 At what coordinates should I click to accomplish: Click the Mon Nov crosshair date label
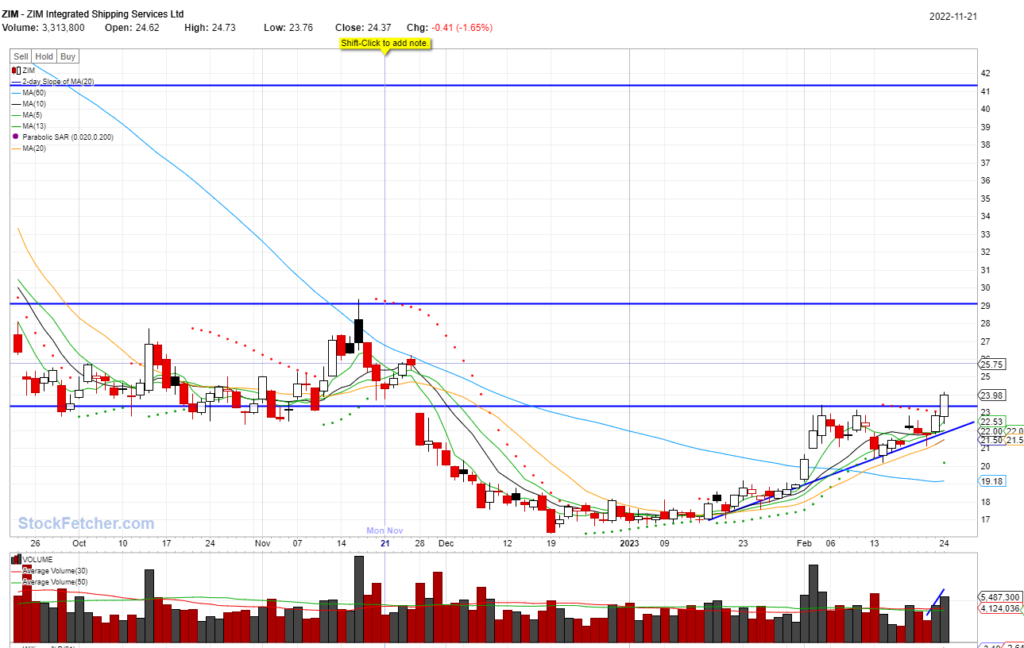385,530
